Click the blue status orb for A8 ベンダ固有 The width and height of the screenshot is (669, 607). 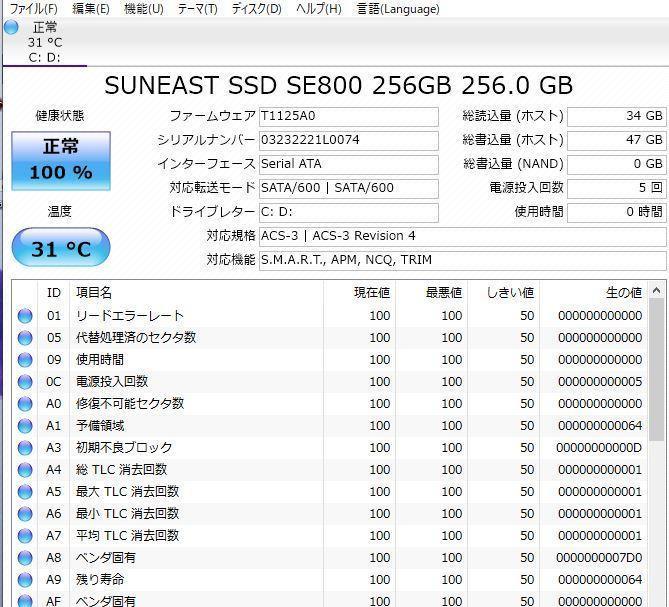pyautogui.click(x=25, y=558)
